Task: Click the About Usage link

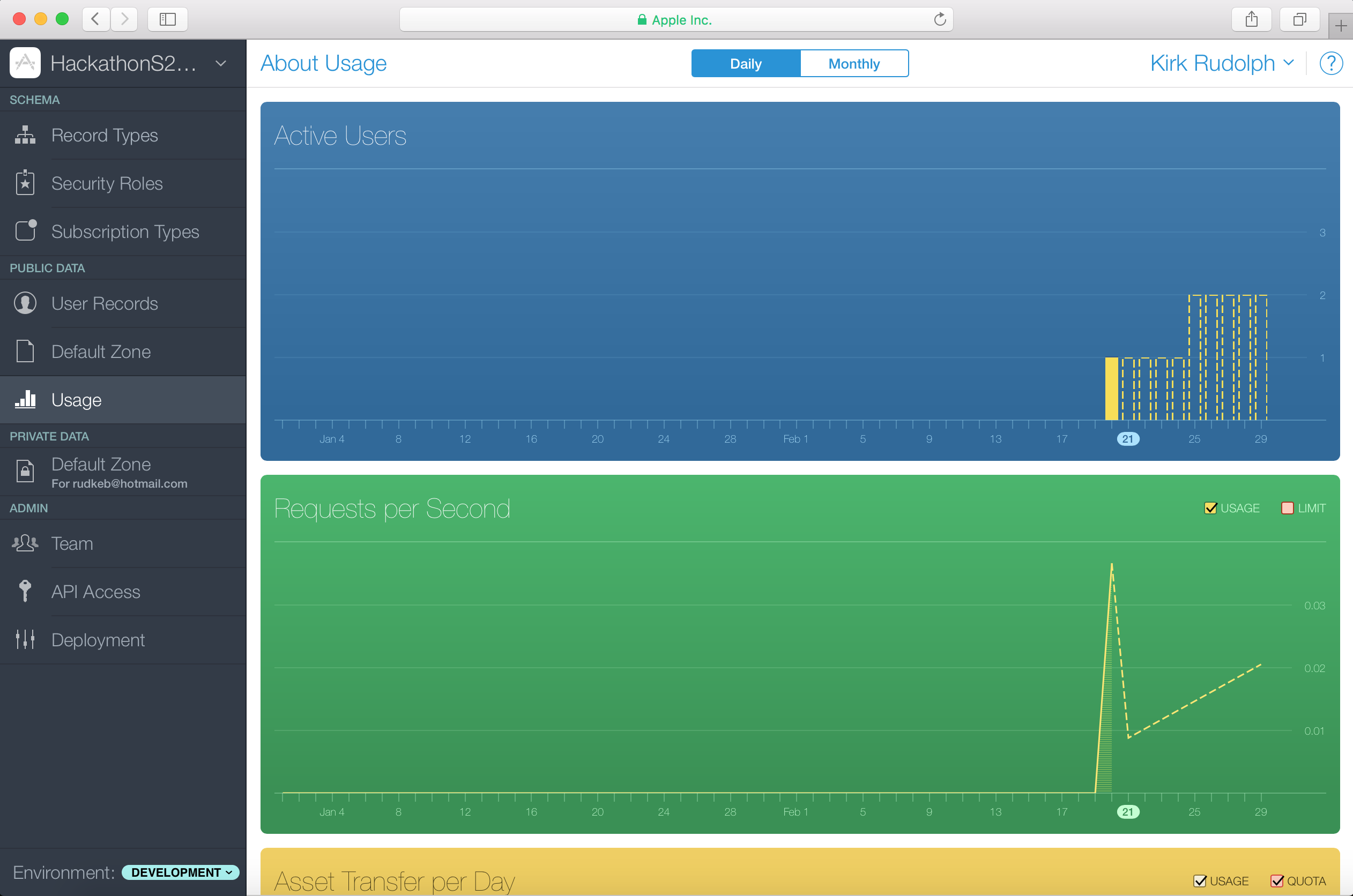Action: click(x=324, y=63)
